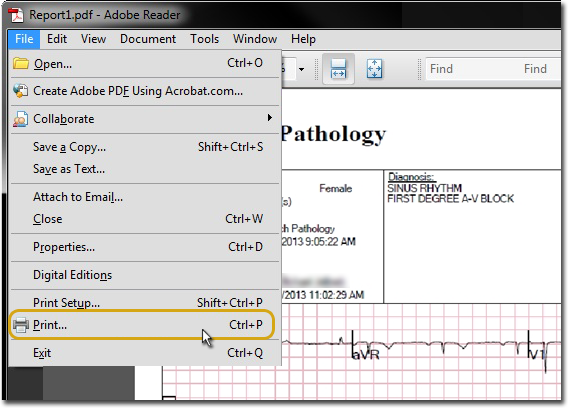Click the Fit Page toolbar icon
This screenshot has width=569, height=409.
coord(374,69)
